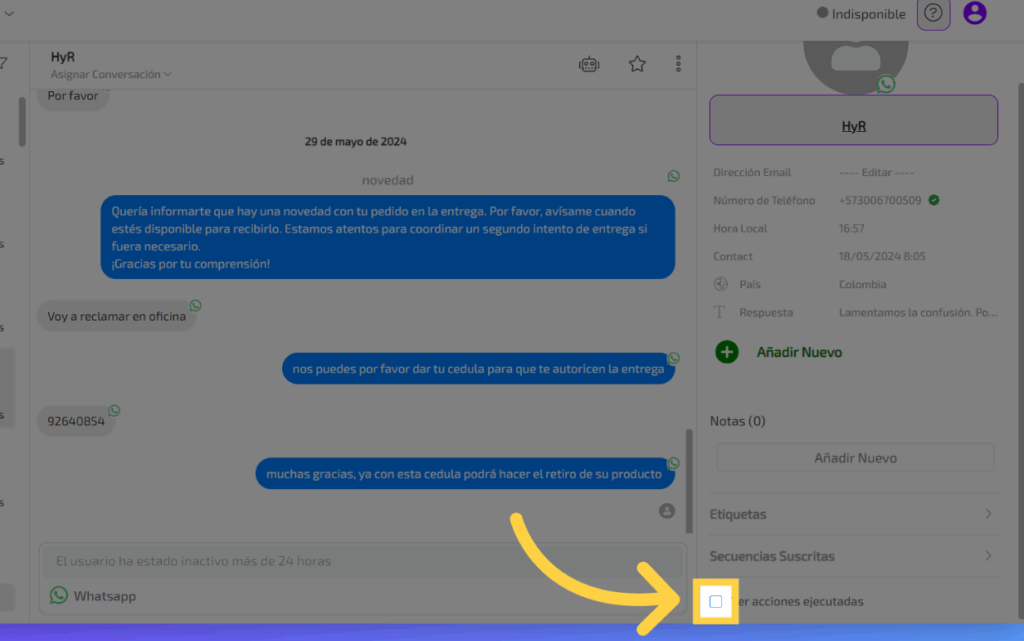
Task: Click the País globe icon
Action: [x=719, y=284]
